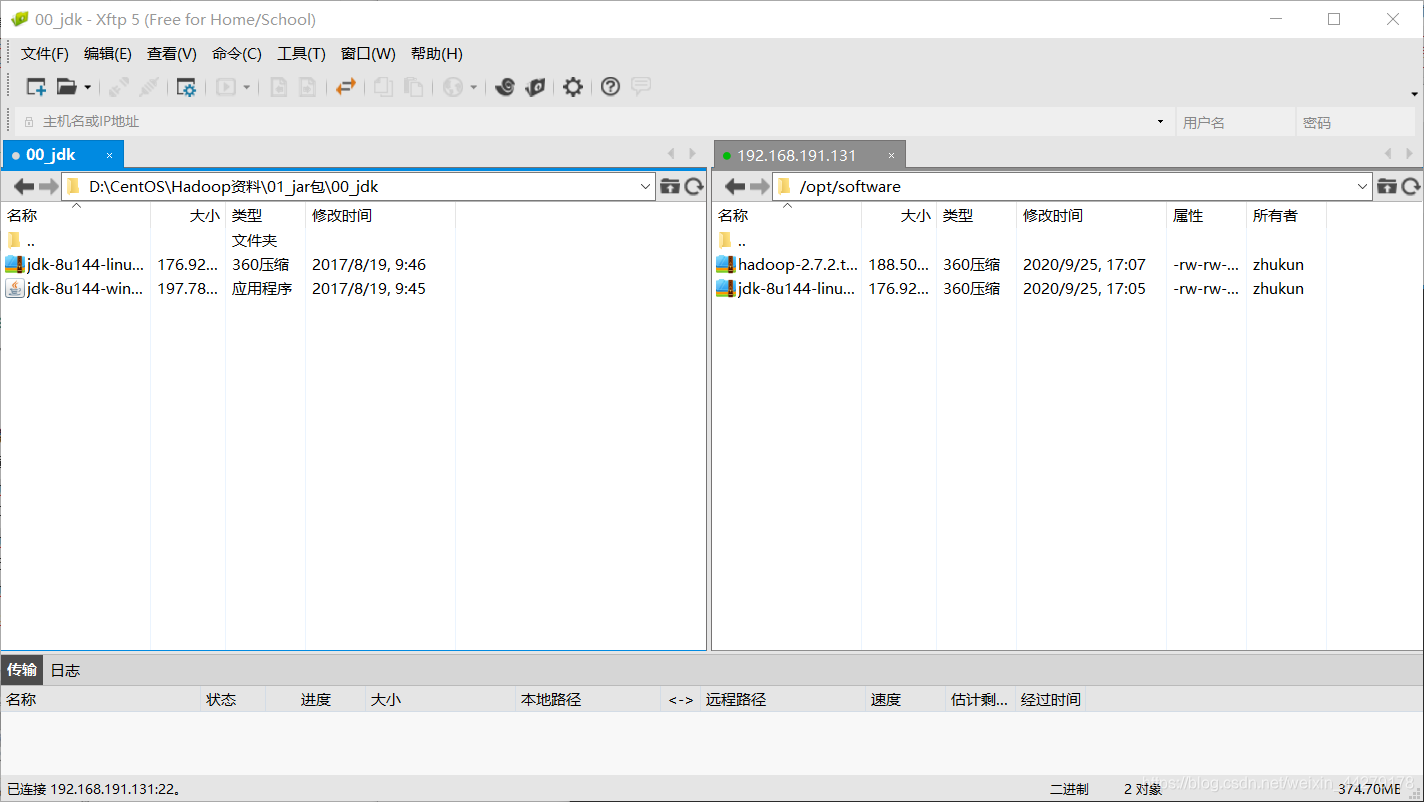Viewport: 1424px width, 802px height.
Task: Click the grayed paste icon
Action: (413, 87)
